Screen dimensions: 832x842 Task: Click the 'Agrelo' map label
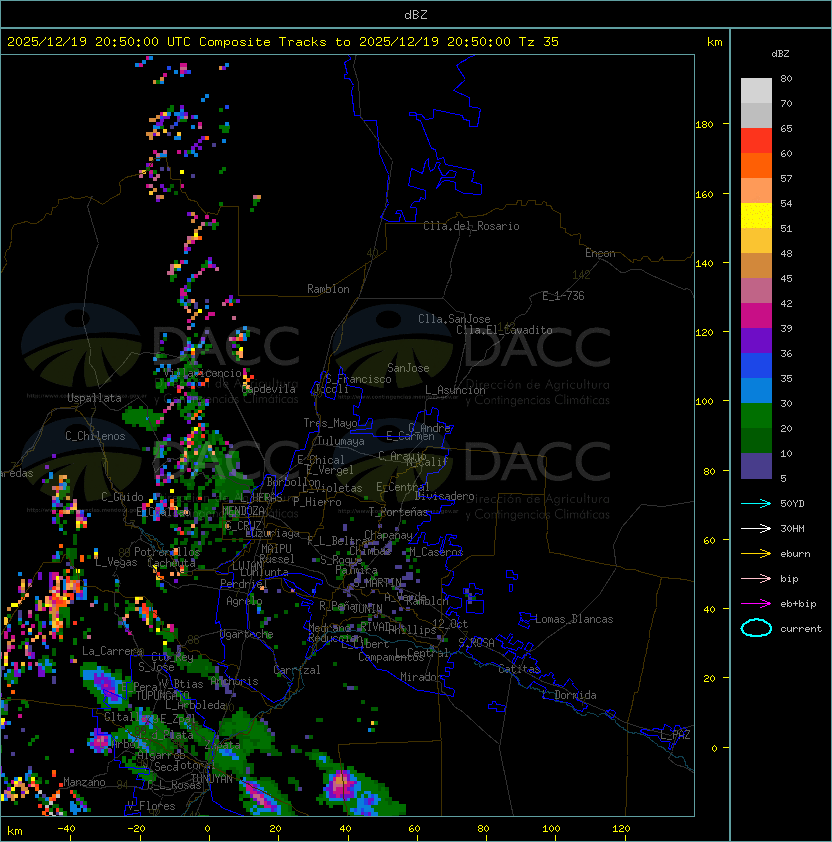pos(244,601)
